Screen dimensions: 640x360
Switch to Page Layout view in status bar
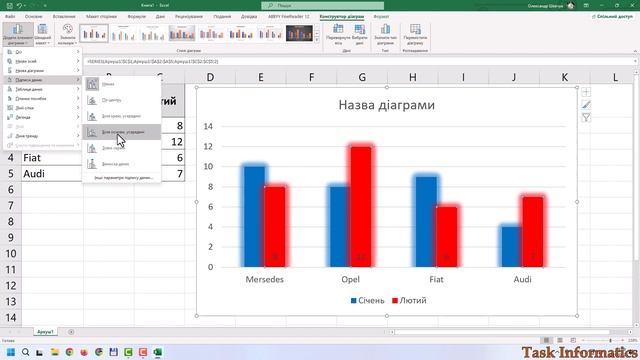(560, 340)
